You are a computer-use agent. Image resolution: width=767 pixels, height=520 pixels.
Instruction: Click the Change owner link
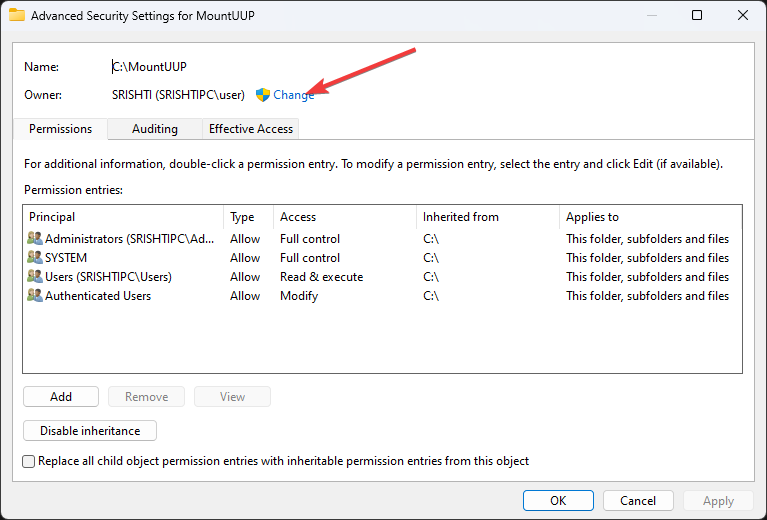[x=293, y=95]
